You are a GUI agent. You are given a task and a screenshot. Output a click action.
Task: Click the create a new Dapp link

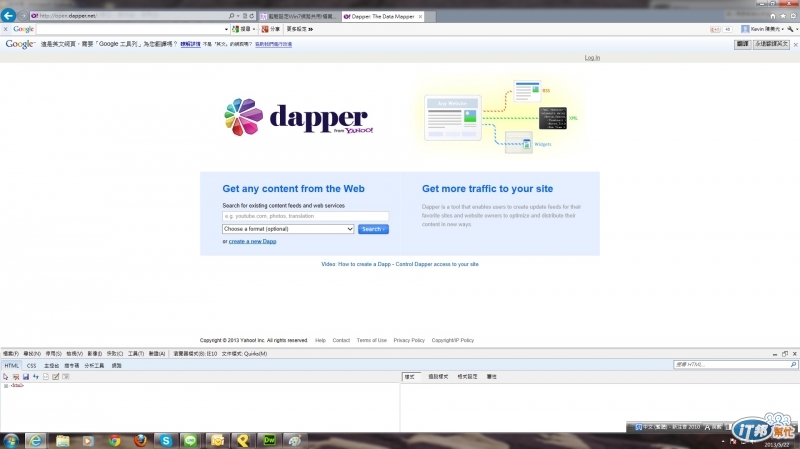coord(253,241)
